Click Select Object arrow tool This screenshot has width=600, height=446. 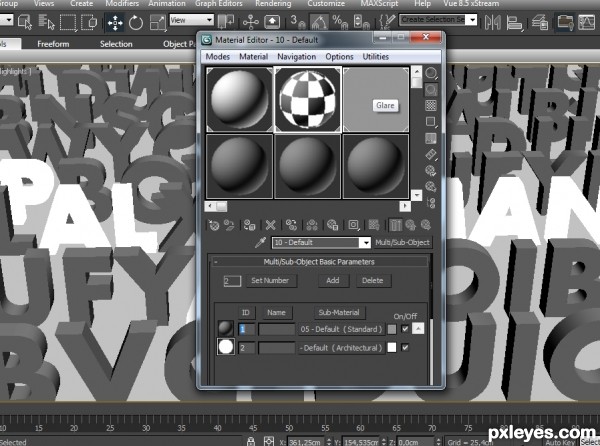coord(25,22)
